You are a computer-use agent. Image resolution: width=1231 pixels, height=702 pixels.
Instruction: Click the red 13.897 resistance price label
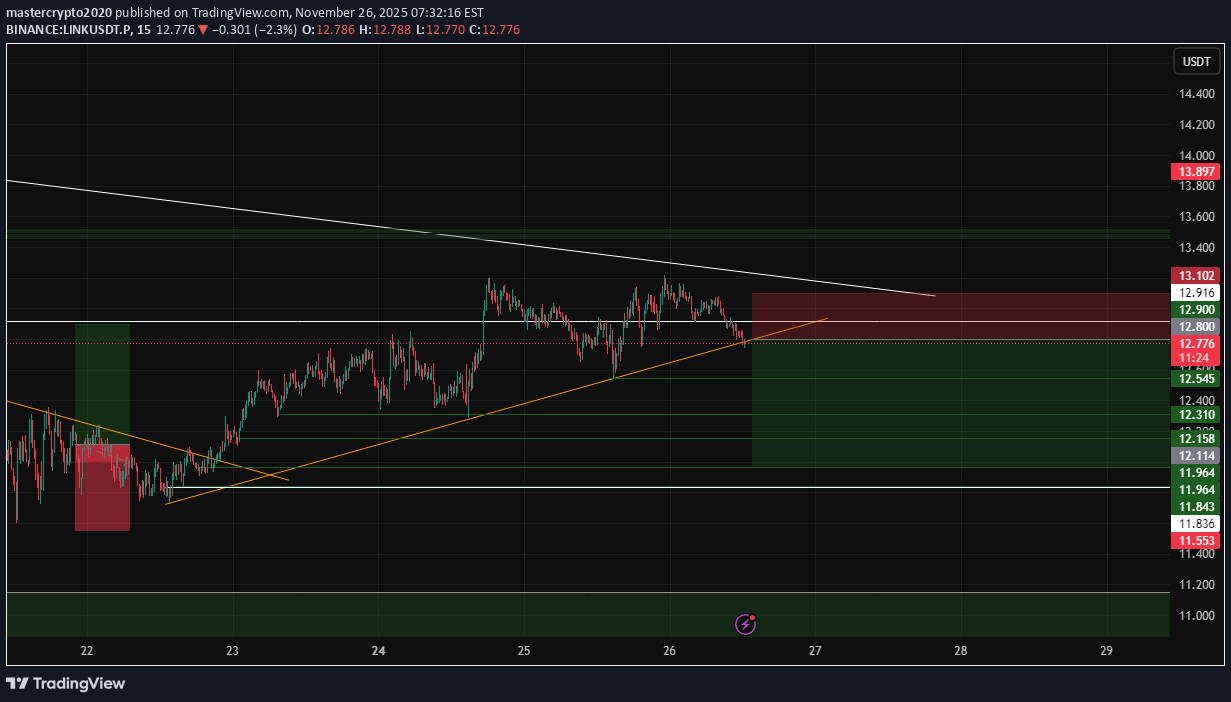point(1196,171)
